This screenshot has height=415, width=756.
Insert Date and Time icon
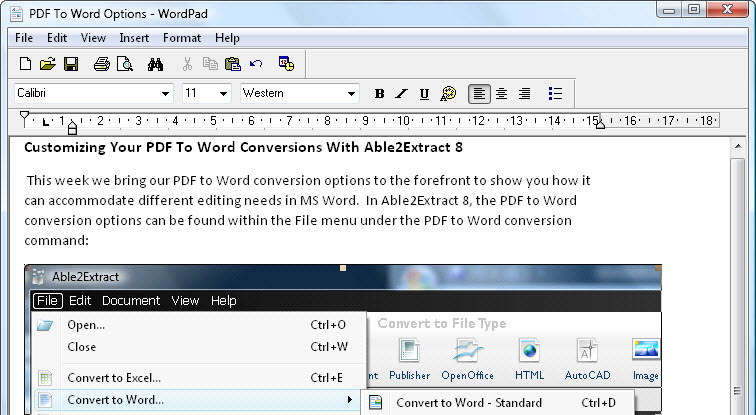286,64
